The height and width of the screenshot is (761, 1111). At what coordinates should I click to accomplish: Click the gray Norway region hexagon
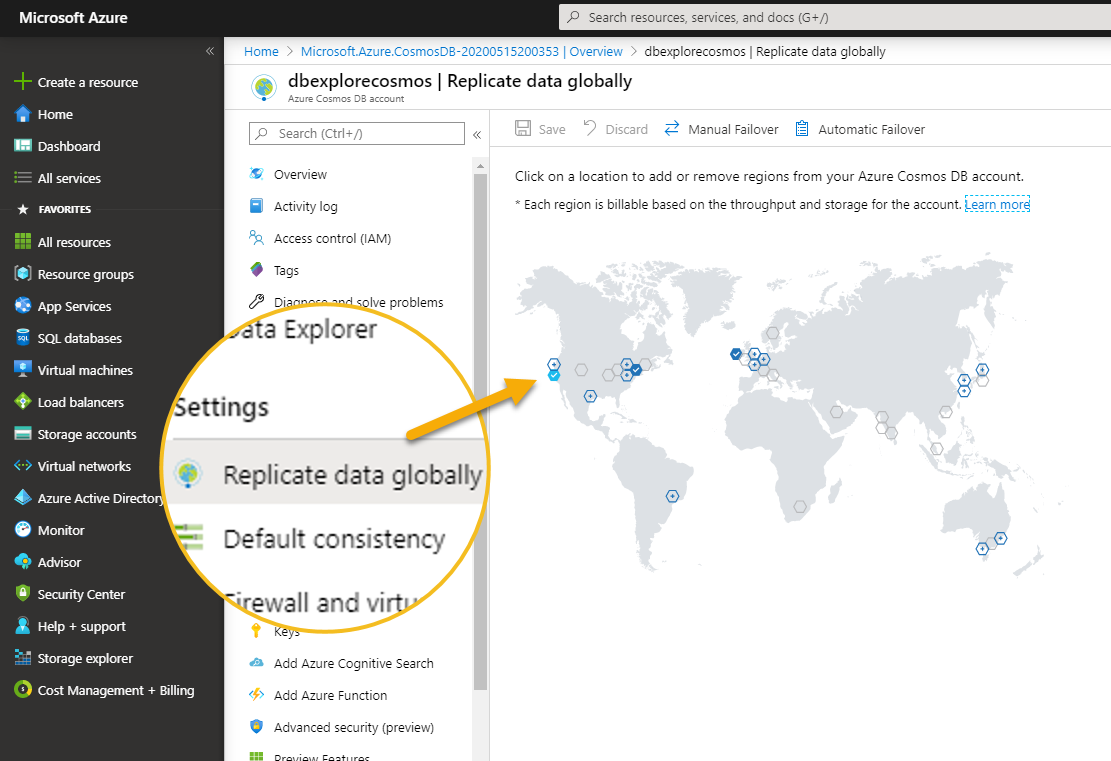pos(772,332)
